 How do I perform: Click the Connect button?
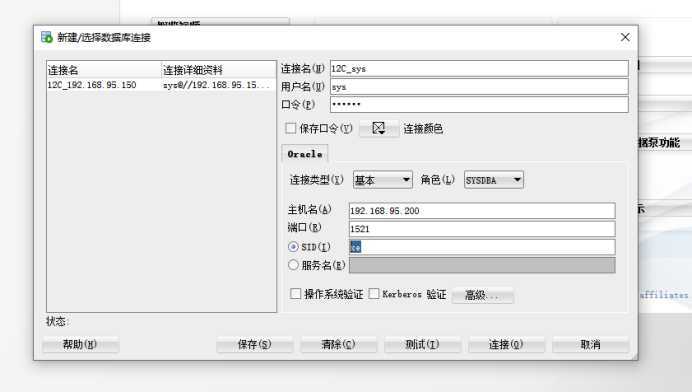click(x=506, y=344)
